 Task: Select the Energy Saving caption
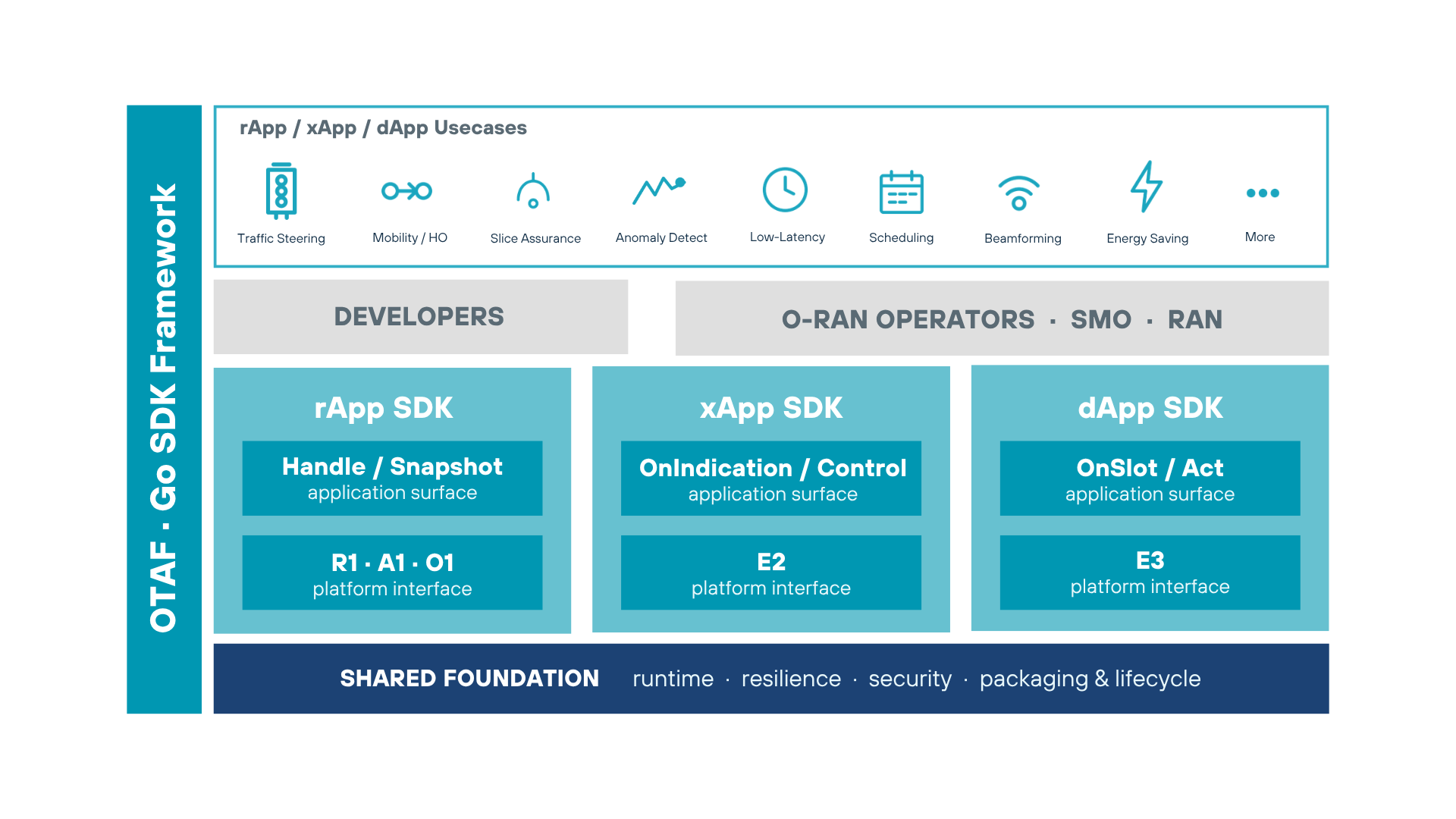pos(1147,239)
